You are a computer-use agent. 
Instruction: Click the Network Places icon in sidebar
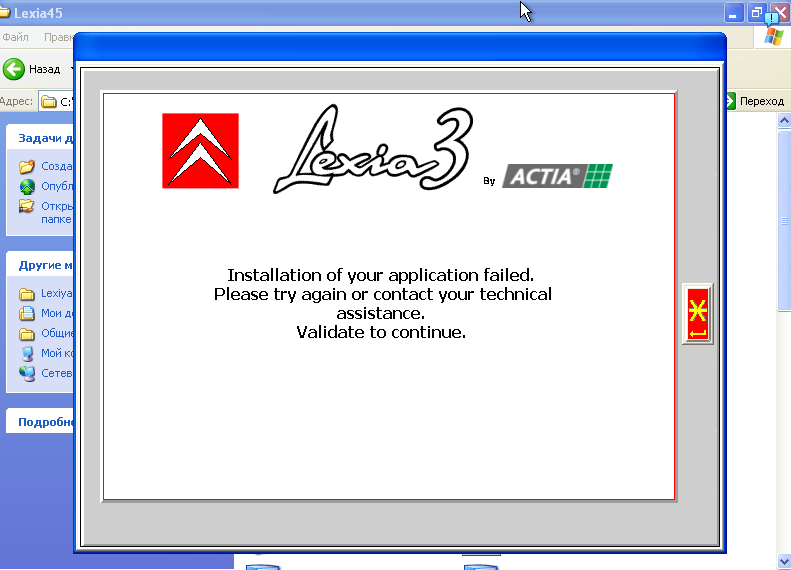[x=27, y=373]
